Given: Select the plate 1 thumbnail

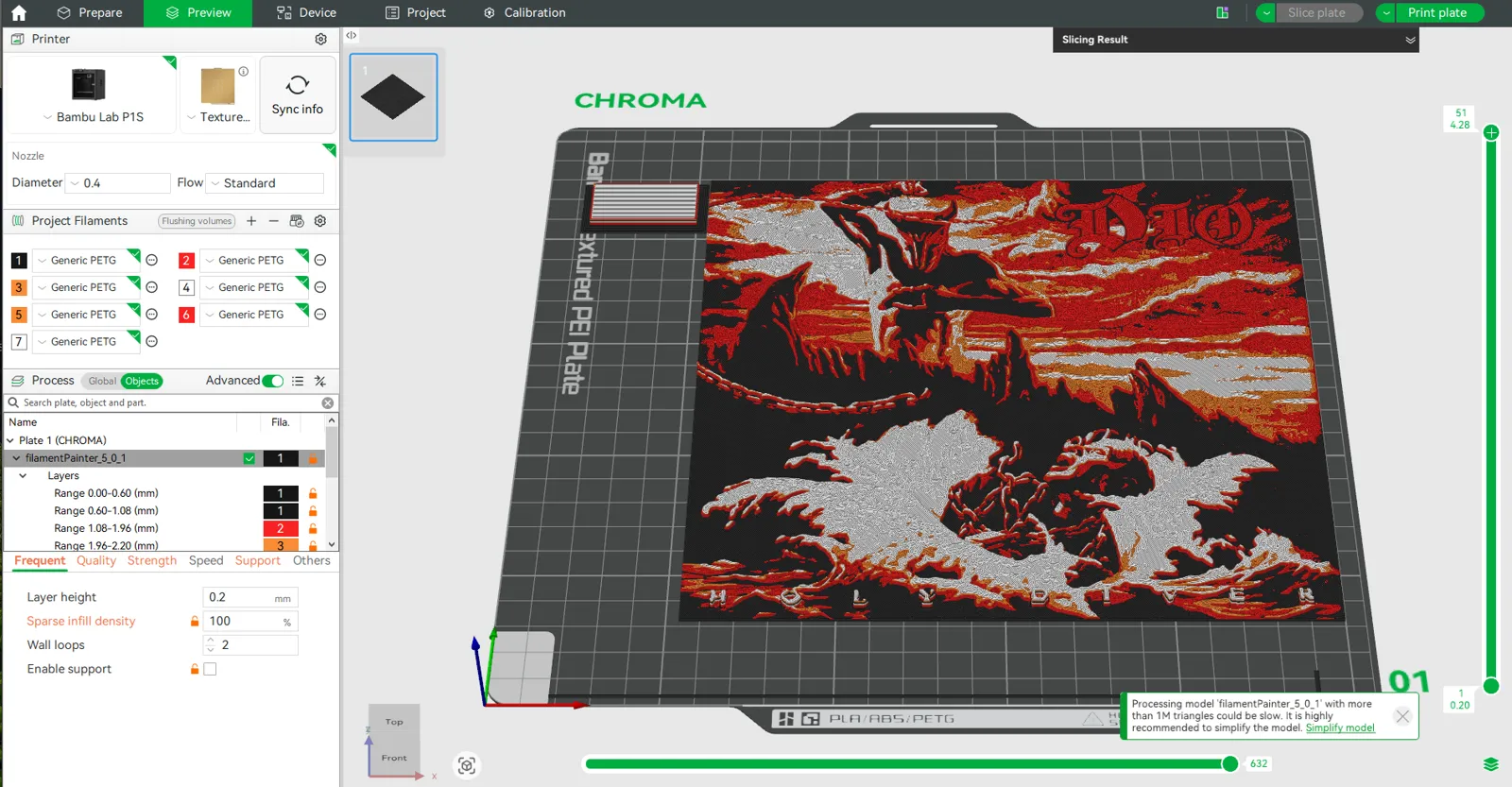Looking at the screenshot, I should click(393, 97).
